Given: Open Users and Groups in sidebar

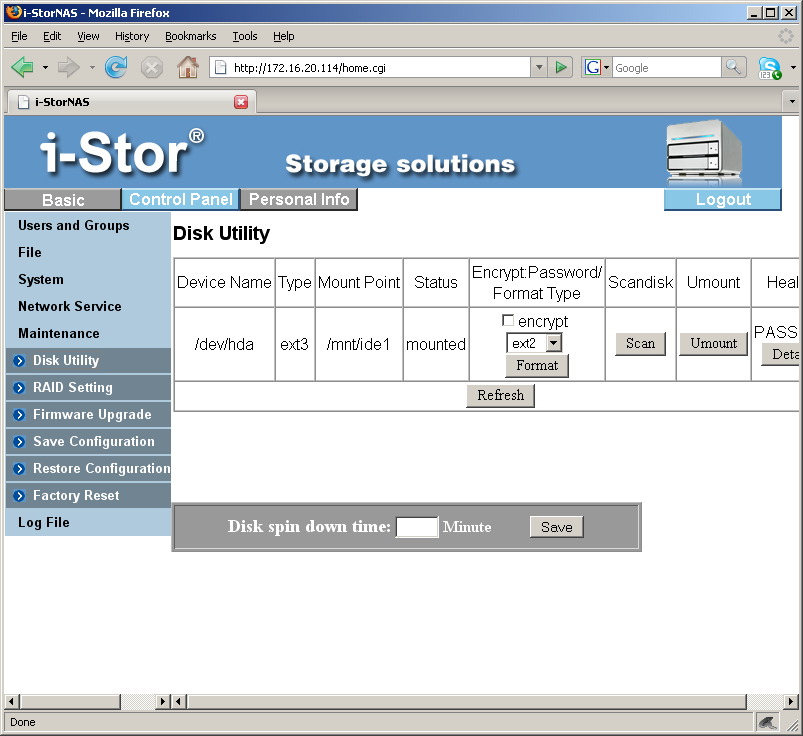Looking at the screenshot, I should coord(74,225).
